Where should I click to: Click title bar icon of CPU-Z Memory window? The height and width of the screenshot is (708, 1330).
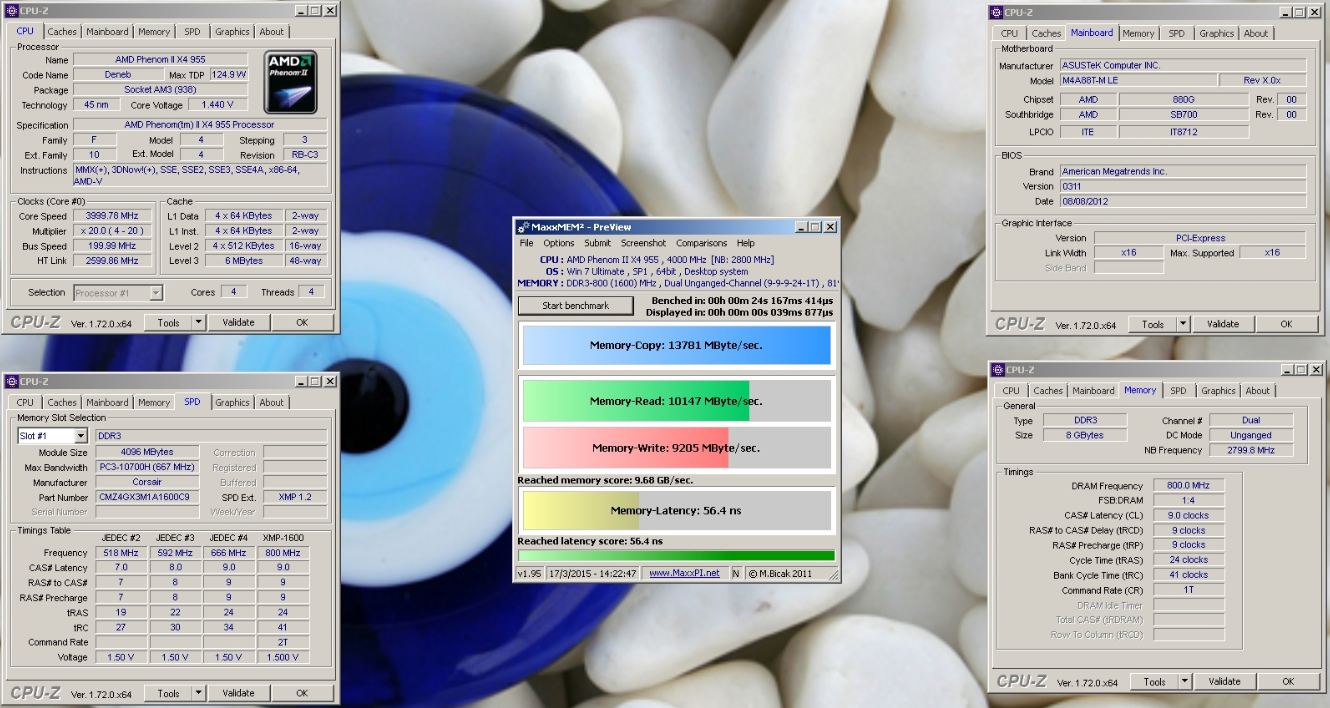pos(997,370)
